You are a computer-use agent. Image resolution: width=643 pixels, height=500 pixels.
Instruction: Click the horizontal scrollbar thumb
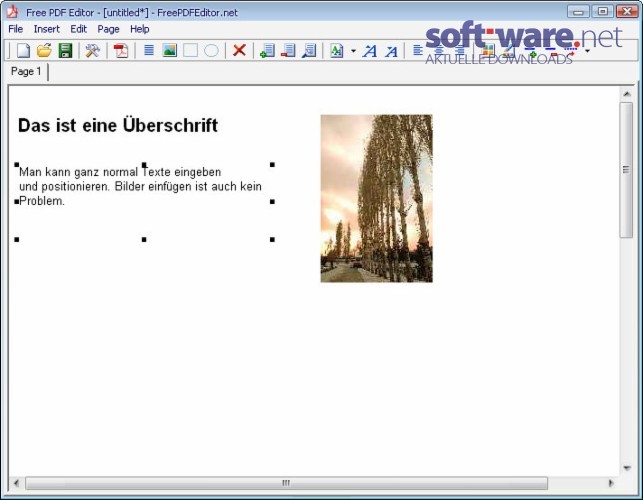[286, 483]
